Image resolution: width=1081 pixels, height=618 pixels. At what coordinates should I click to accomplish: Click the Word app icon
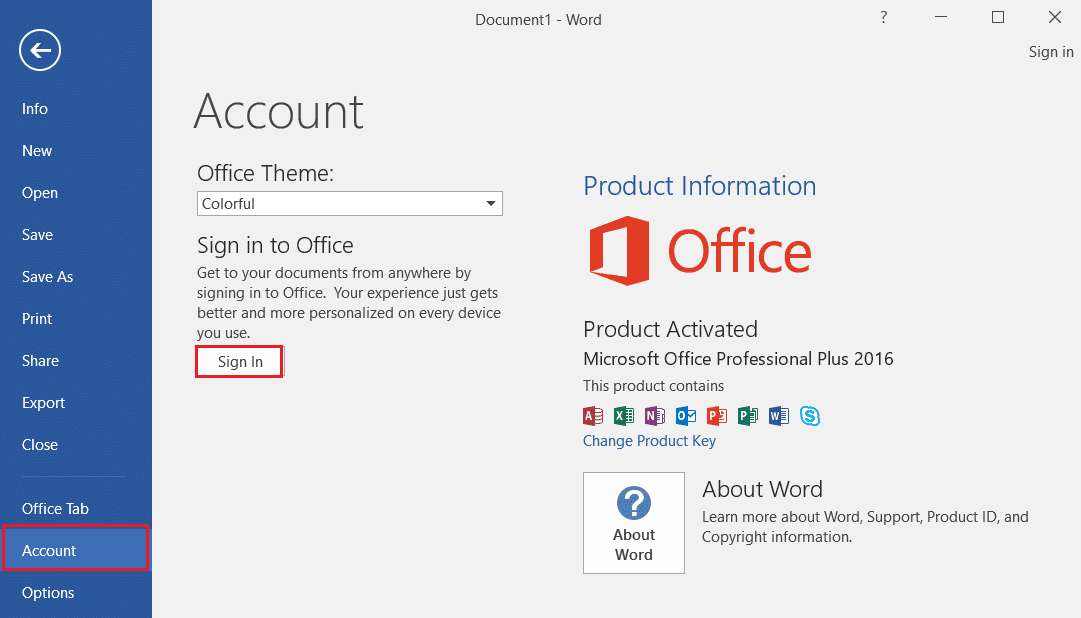pyautogui.click(x=779, y=416)
